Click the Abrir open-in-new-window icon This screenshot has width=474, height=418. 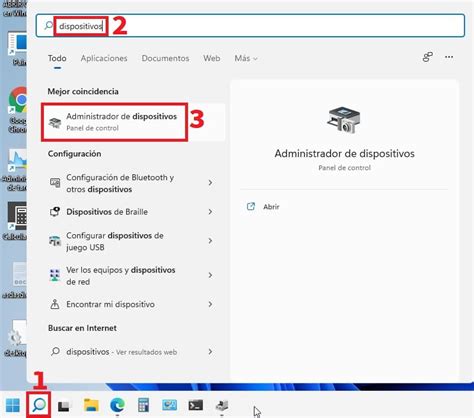(251, 207)
